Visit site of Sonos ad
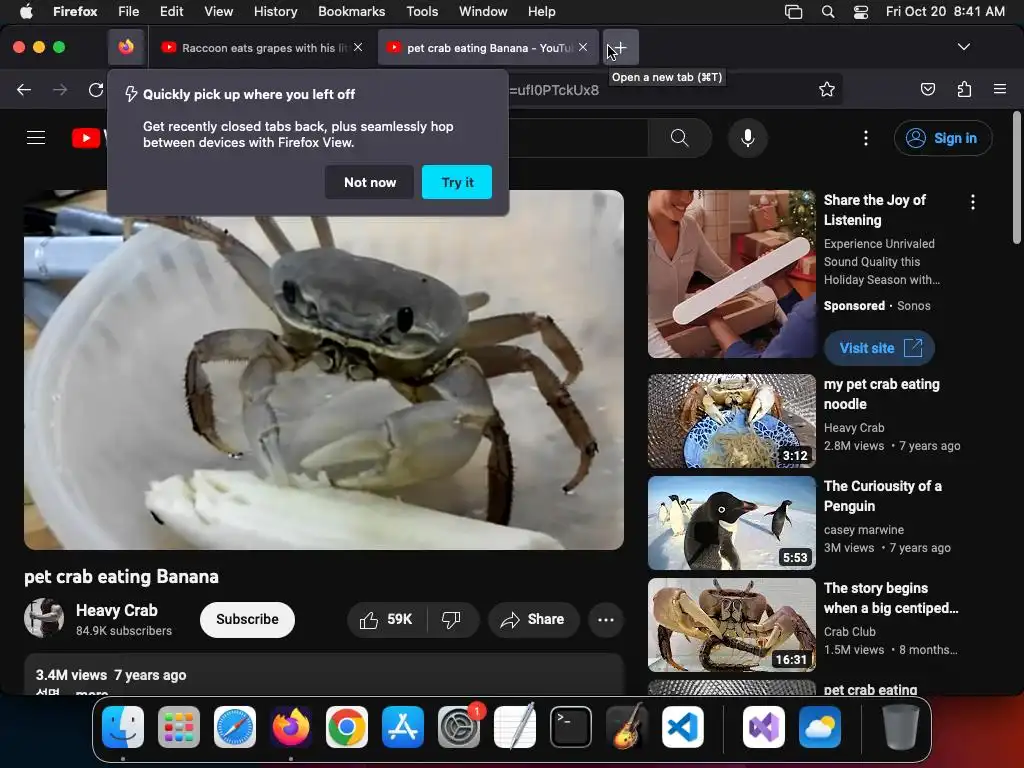1024x768 pixels. tap(879, 348)
